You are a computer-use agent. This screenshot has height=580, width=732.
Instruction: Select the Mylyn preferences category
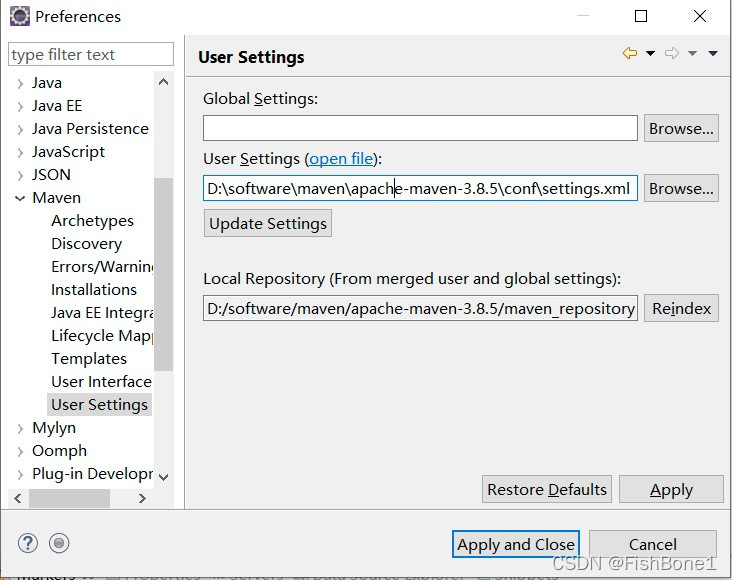pos(54,428)
